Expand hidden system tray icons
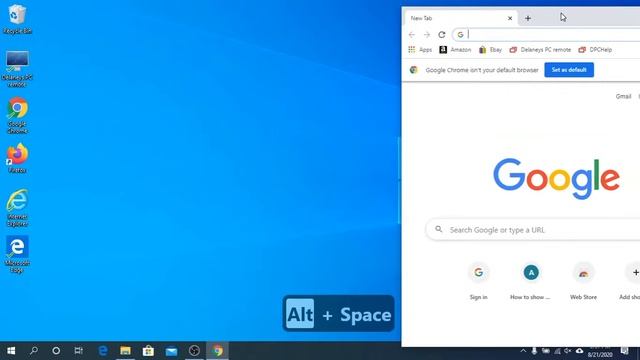The height and width of the screenshot is (360, 640). pos(523,351)
